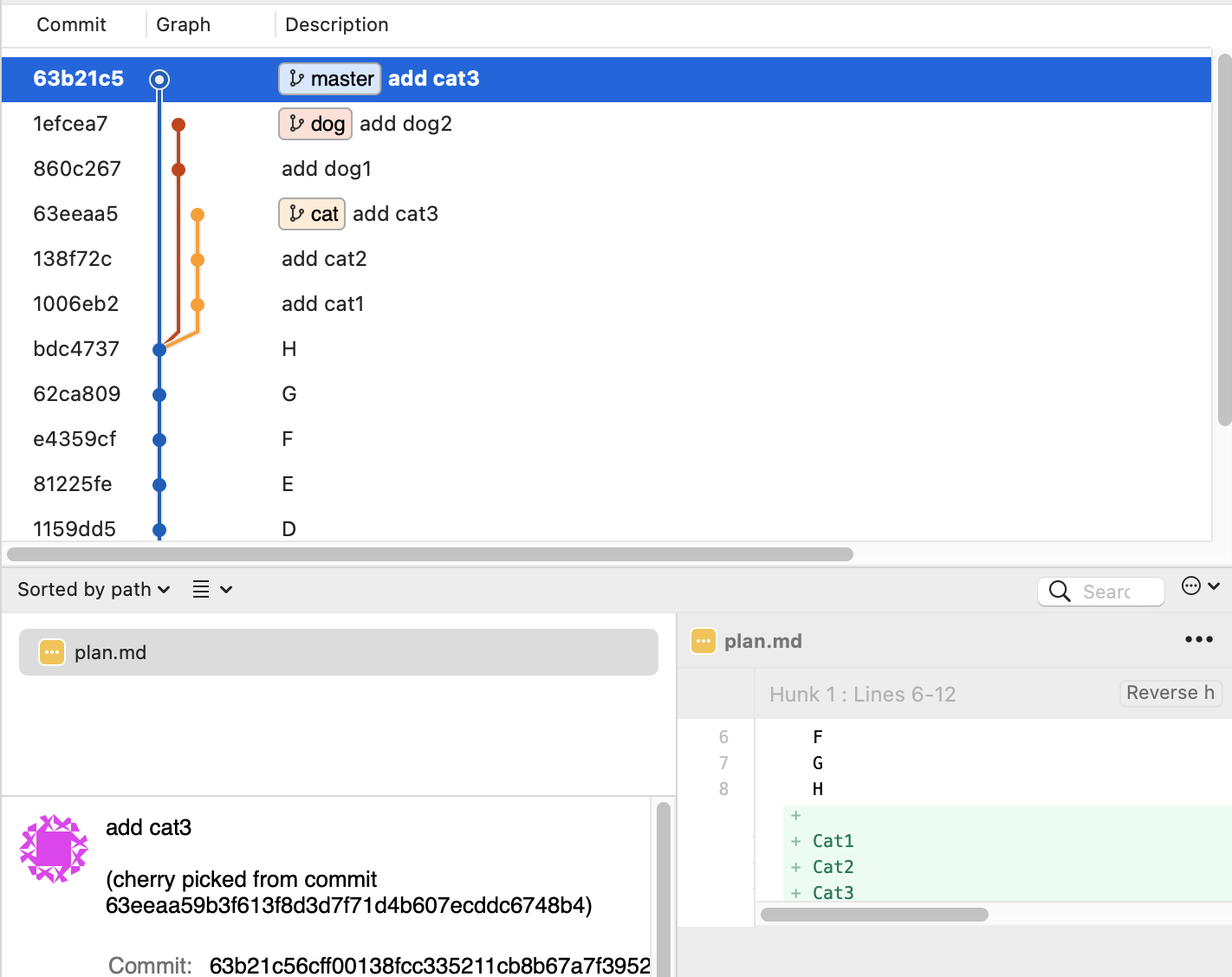Screen dimensions: 1232x977
Task: Select the master branch label
Action: [329, 79]
